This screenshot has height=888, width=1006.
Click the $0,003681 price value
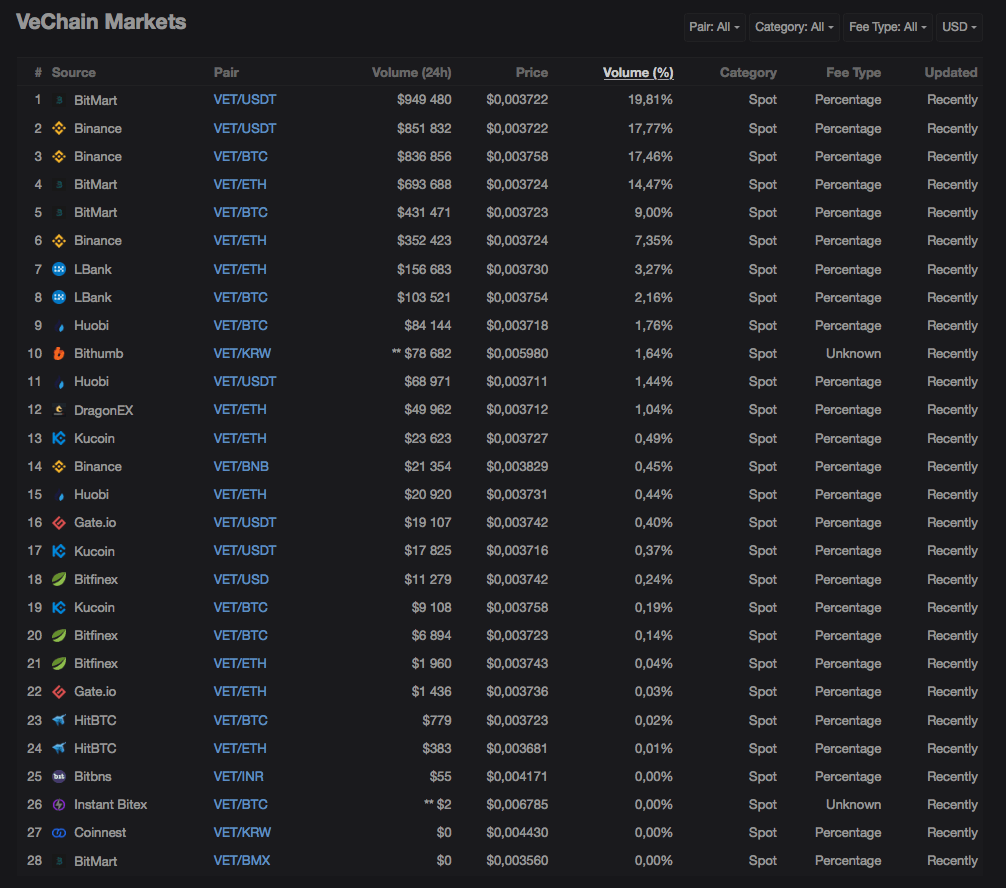tap(517, 748)
